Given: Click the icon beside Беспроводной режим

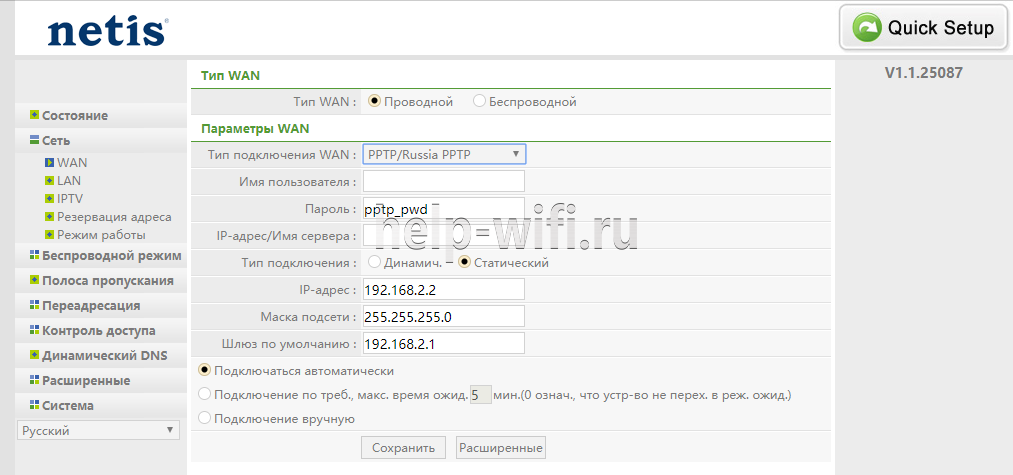Looking at the screenshot, I should click(x=35, y=255).
